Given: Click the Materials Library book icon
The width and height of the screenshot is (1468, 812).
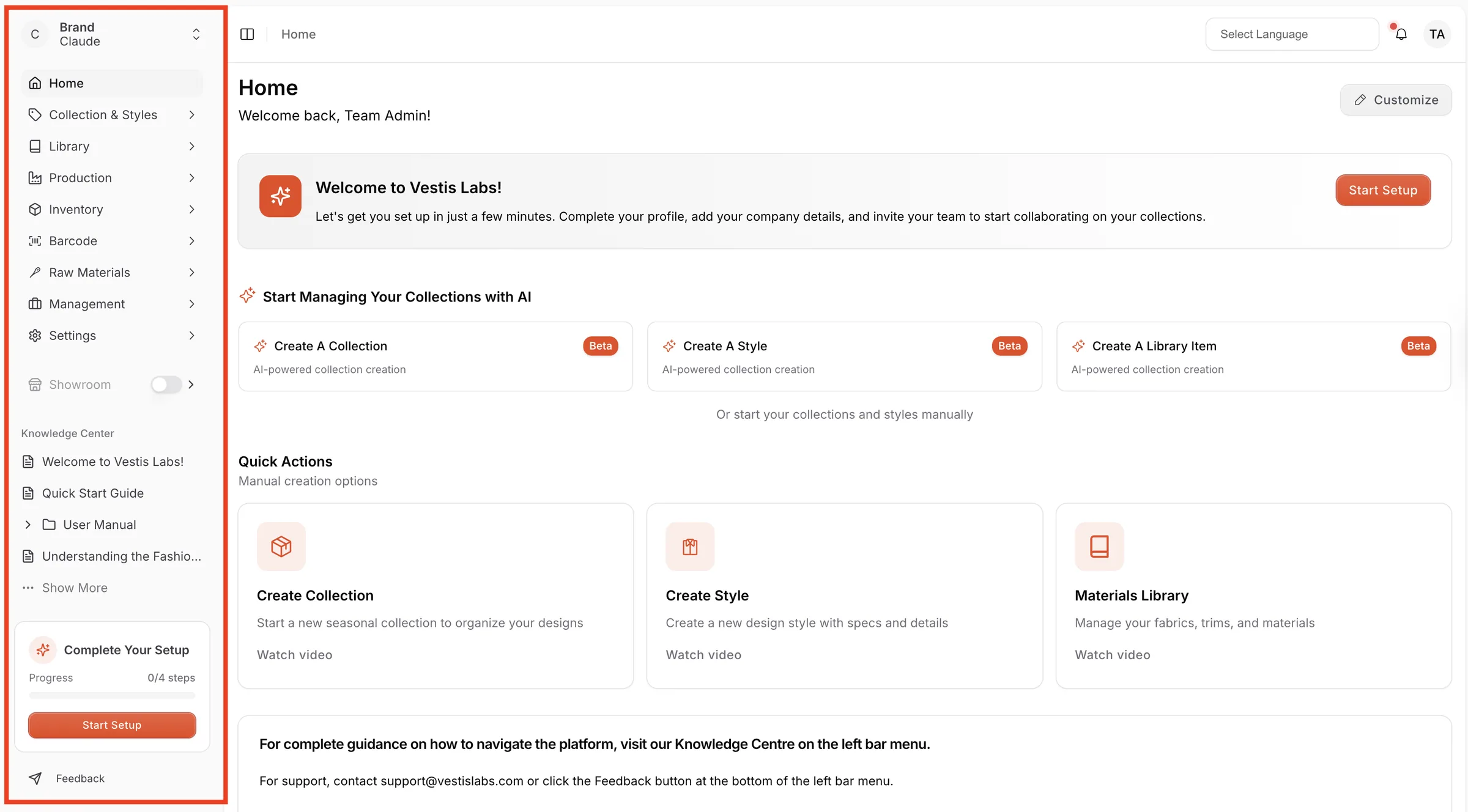Looking at the screenshot, I should (x=1099, y=547).
